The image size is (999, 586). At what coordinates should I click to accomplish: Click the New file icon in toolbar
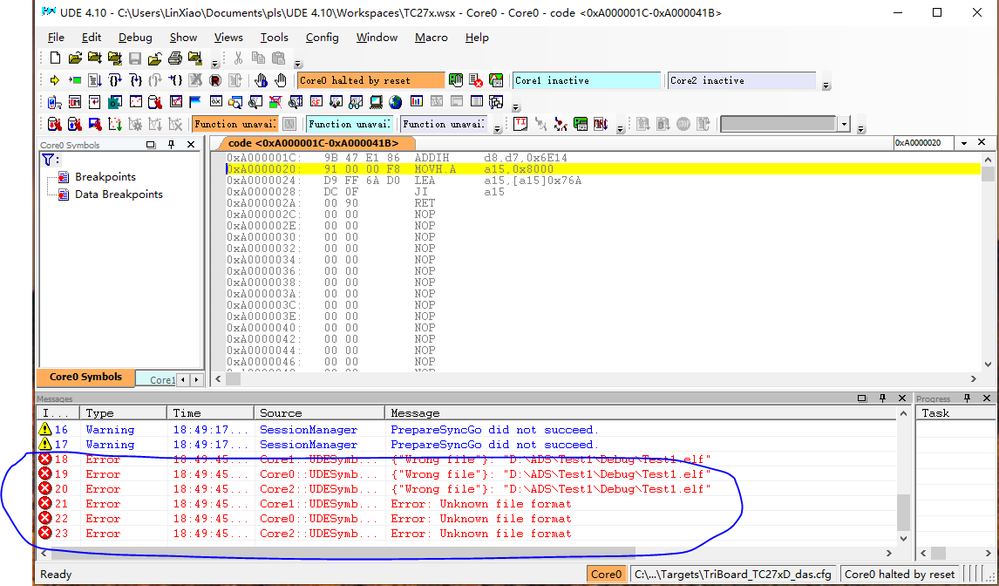(x=55, y=59)
